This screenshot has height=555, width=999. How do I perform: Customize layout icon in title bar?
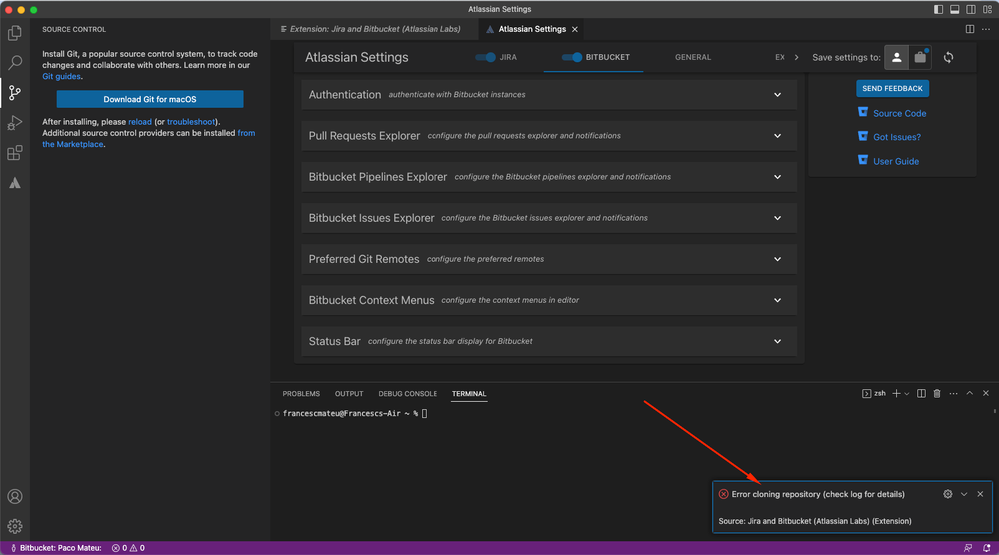coord(987,10)
